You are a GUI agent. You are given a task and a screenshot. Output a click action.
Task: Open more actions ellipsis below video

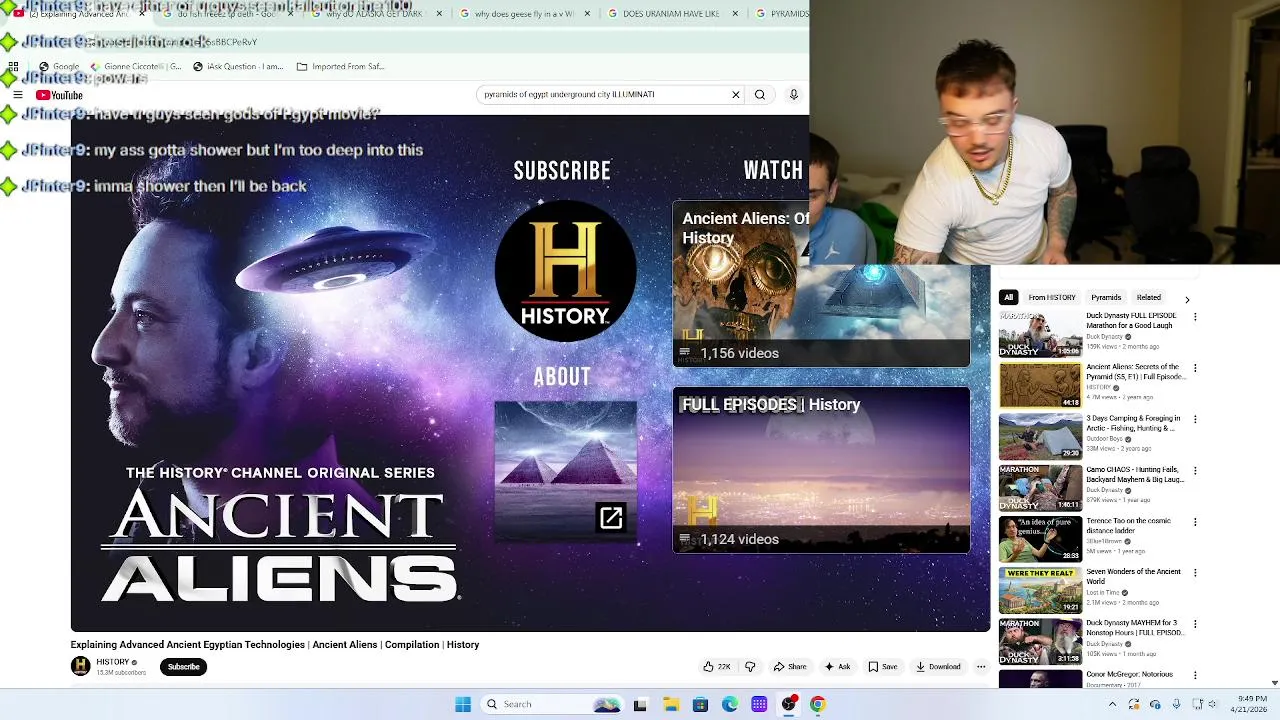[x=981, y=667]
